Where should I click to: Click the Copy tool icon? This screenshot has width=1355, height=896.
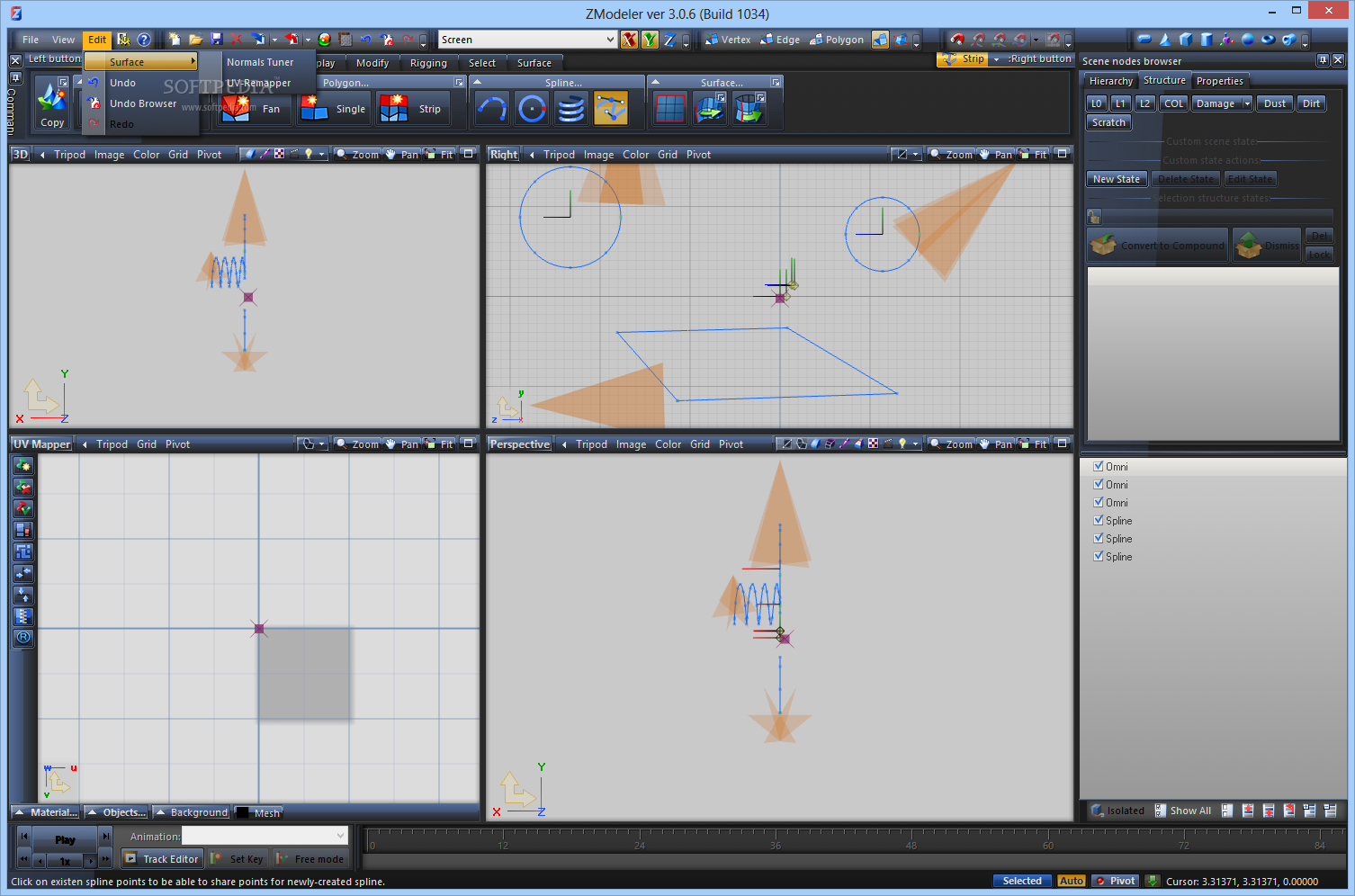[x=52, y=105]
